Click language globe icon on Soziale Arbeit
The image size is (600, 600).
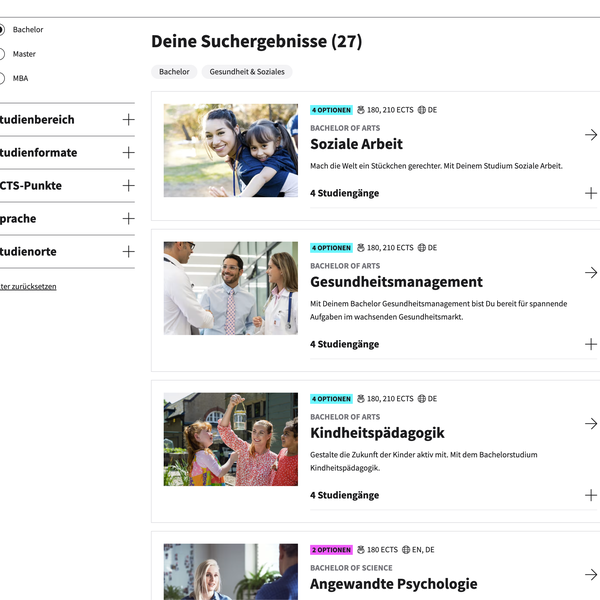422,110
